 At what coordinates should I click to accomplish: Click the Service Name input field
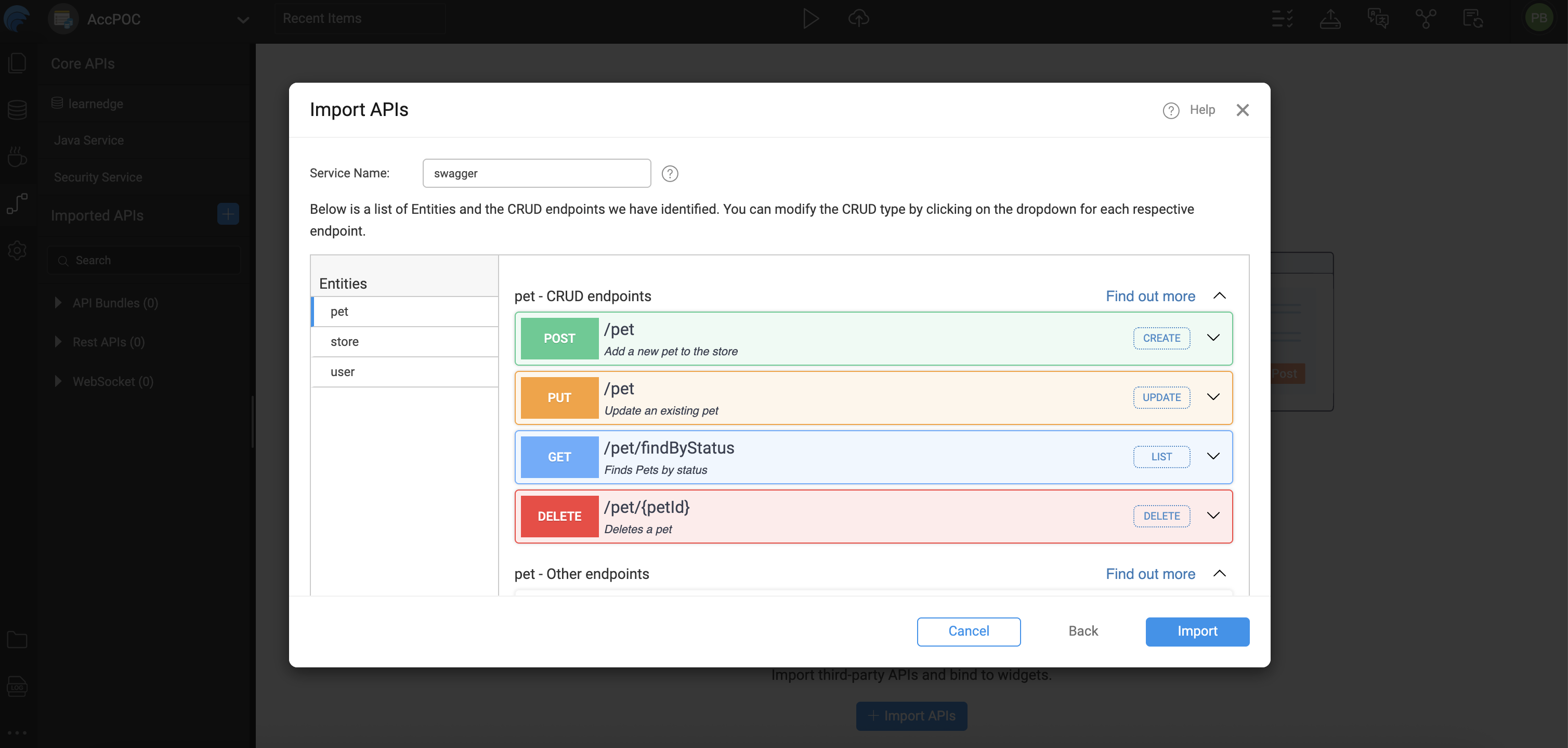(x=536, y=174)
